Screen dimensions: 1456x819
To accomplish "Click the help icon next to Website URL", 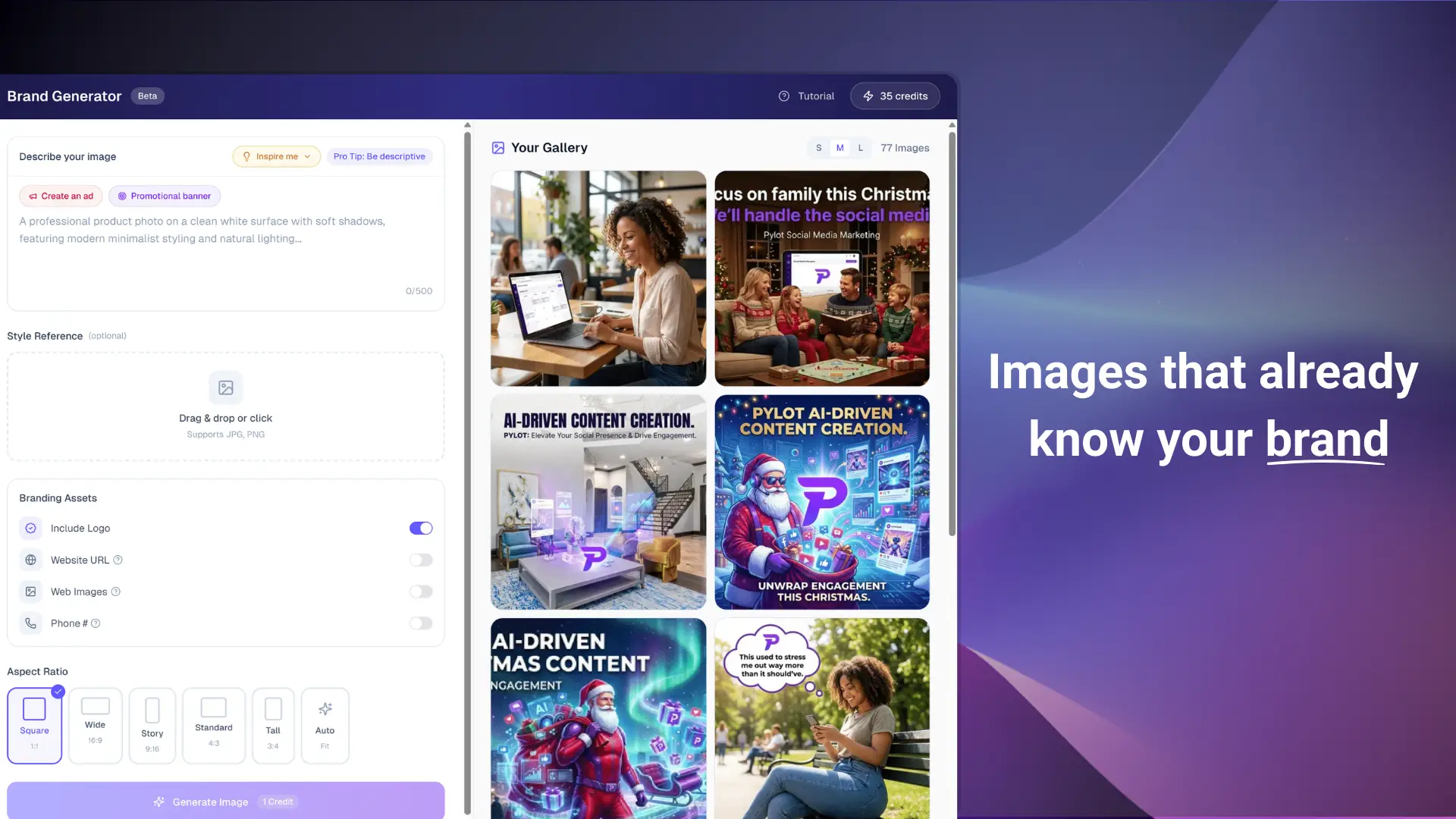I will tap(118, 560).
